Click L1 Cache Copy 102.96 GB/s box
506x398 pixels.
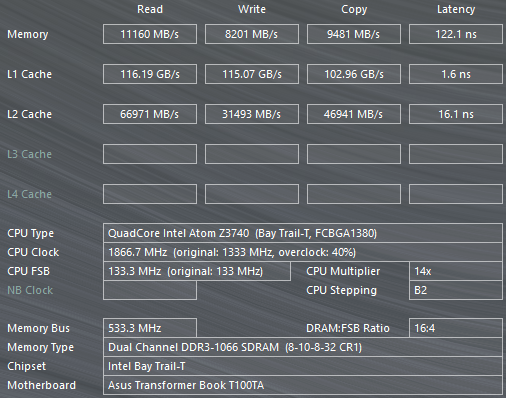[x=354, y=74]
